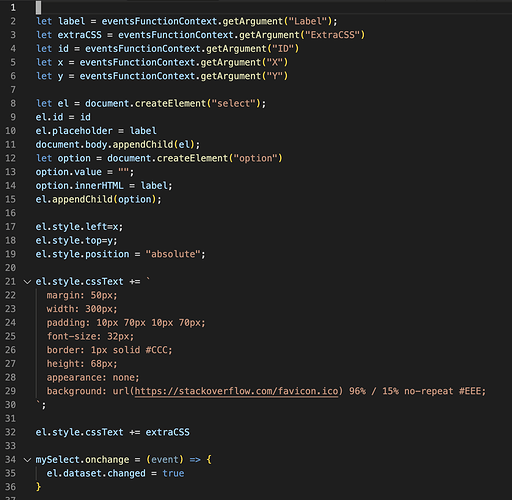Click "getArgument" on line 2
Screen dimensions: 512x500
[253, 21]
